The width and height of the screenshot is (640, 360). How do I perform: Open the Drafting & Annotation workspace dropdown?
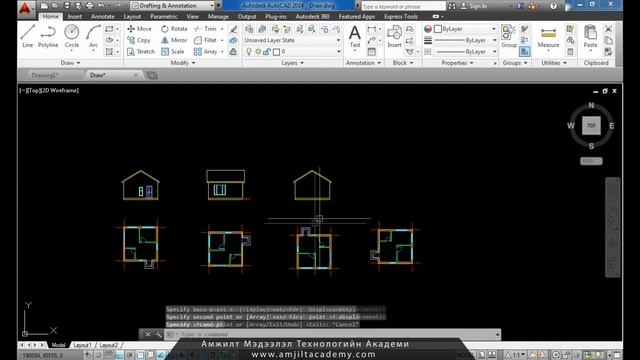pos(172,6)
